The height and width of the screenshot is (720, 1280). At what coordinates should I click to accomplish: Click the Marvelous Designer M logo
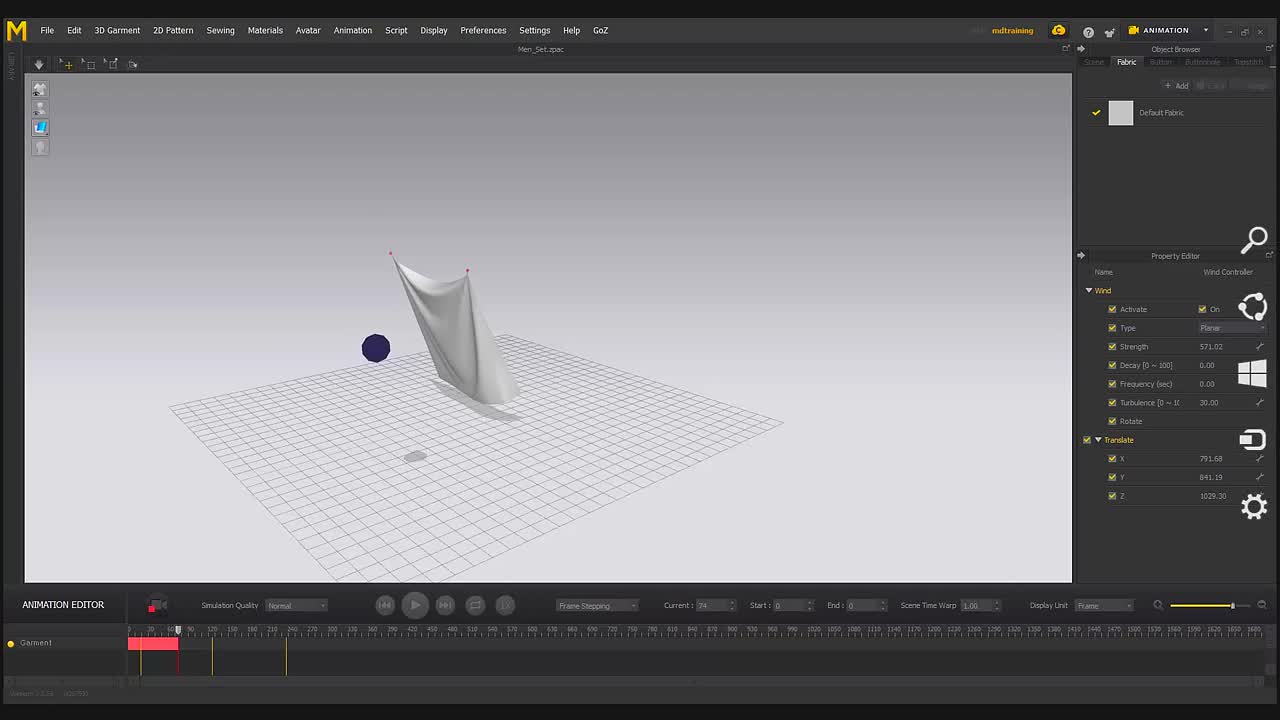pyautogui.click(x=16, y=31)
